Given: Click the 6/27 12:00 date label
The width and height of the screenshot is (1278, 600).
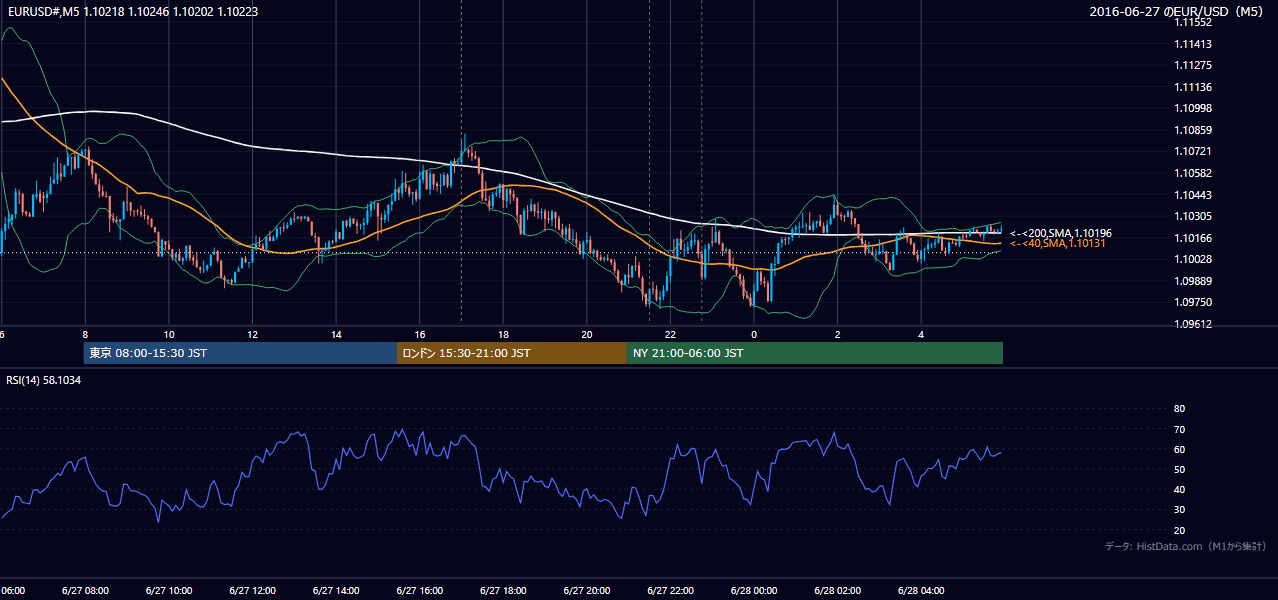Looking at the screenshot, I should (252, 590).
